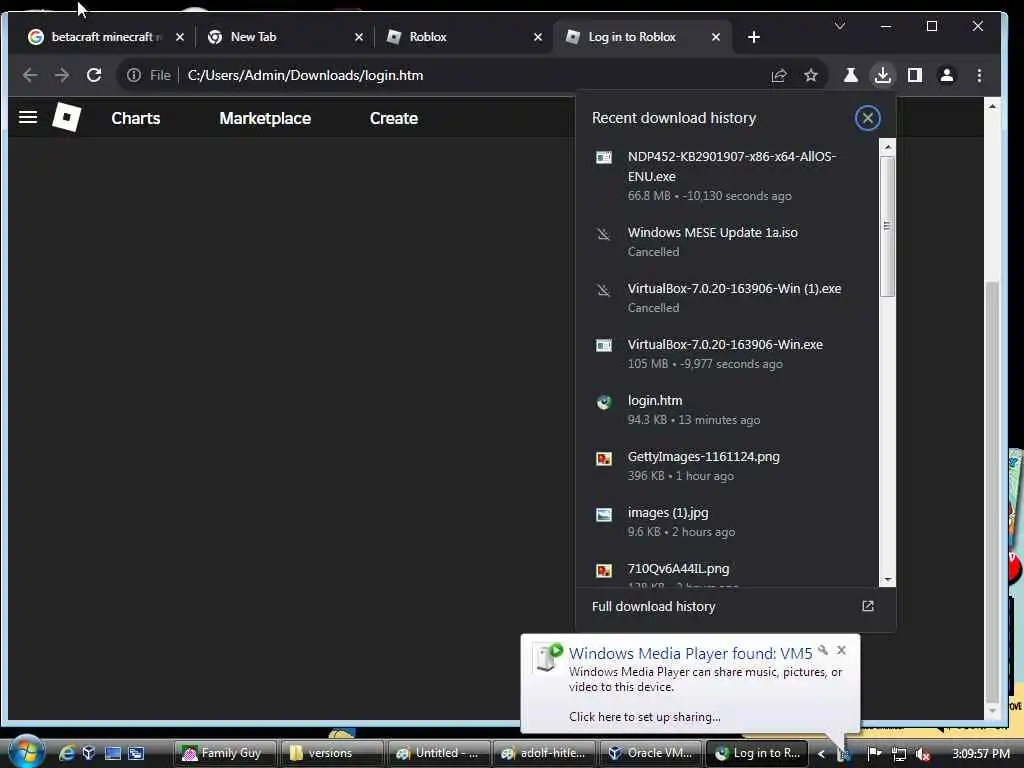Viewport: 1024px width, 768px height.
Task: Open full download history external link icon
Action: click(x=867, y=606)
